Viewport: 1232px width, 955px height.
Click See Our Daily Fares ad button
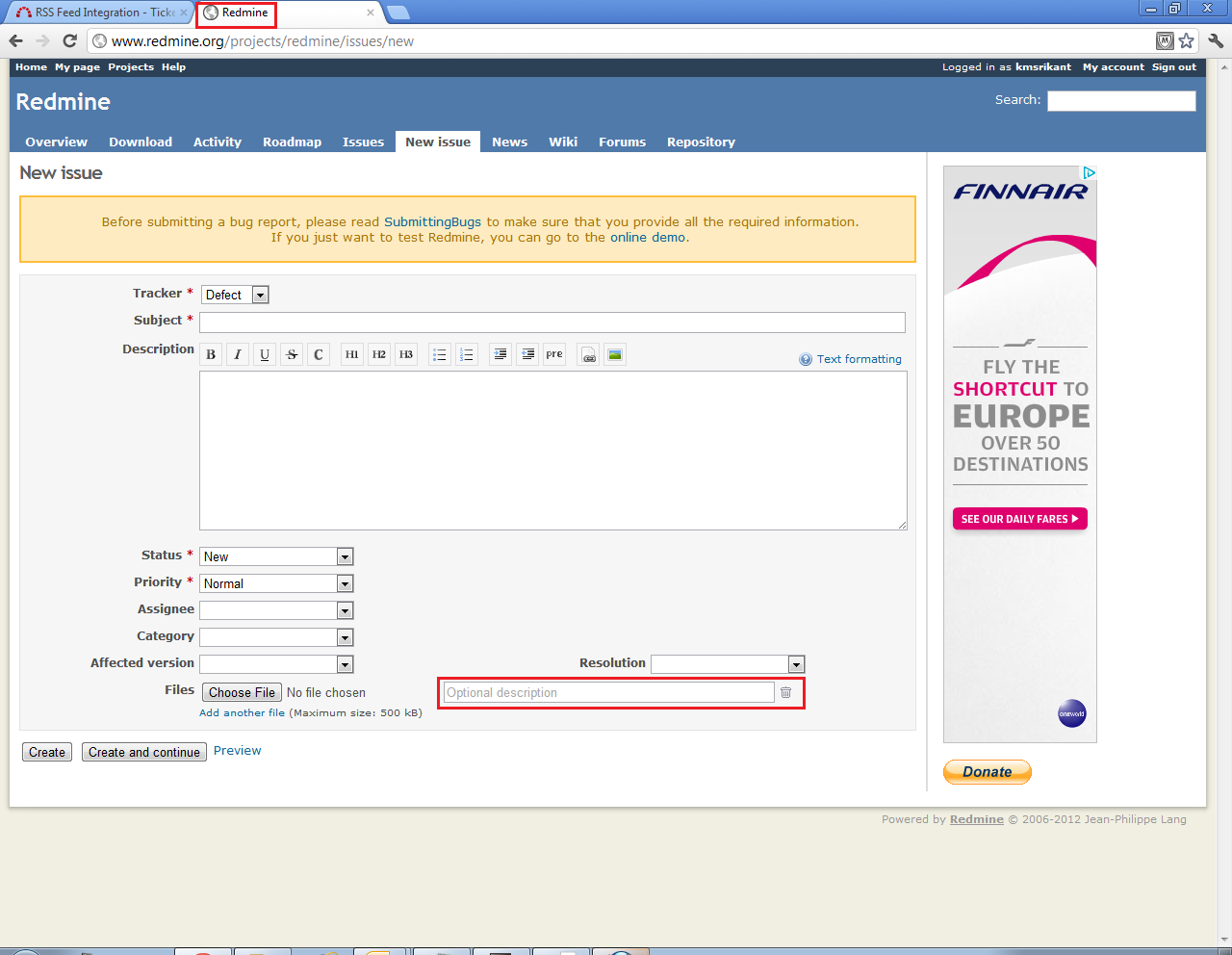click(1020, 519)
